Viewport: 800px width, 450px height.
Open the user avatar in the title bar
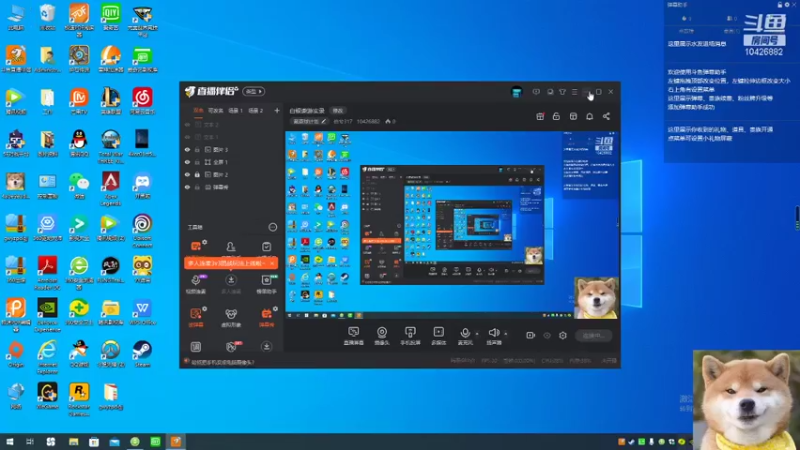pyautogui.click(x=516, y=92)
